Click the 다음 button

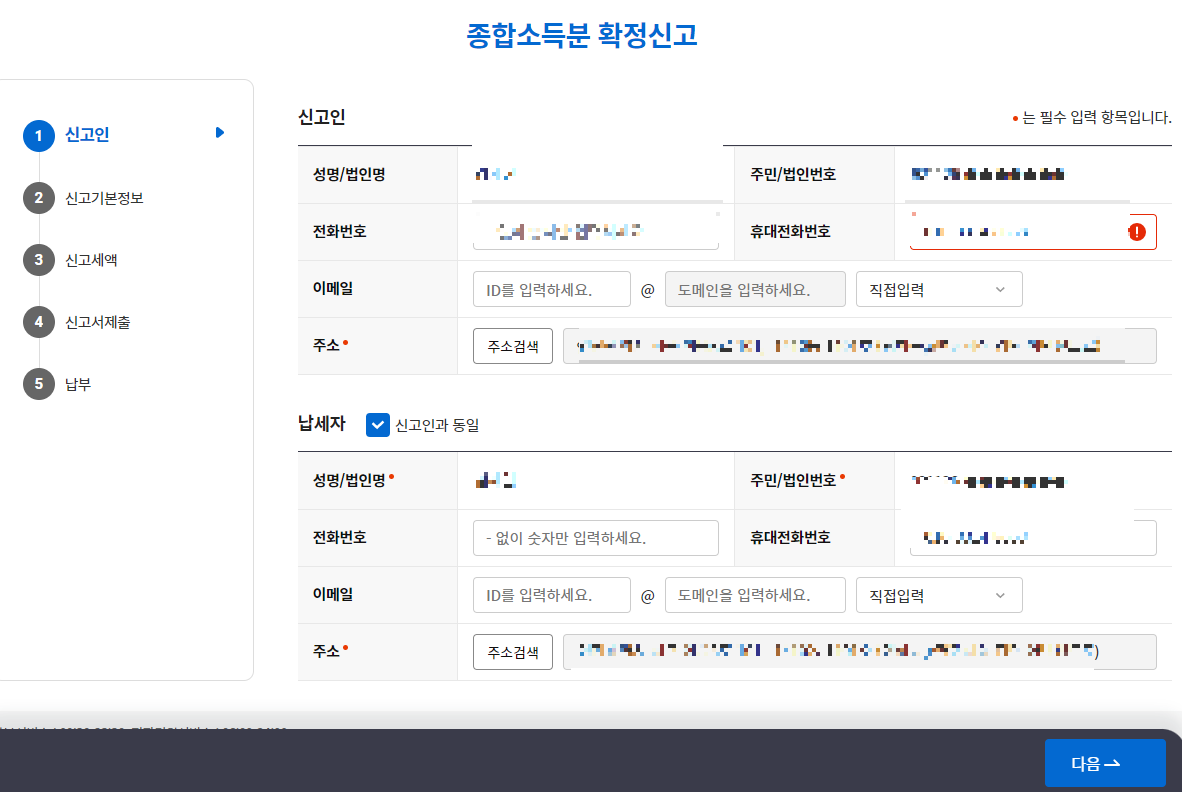pos(1105,763)
